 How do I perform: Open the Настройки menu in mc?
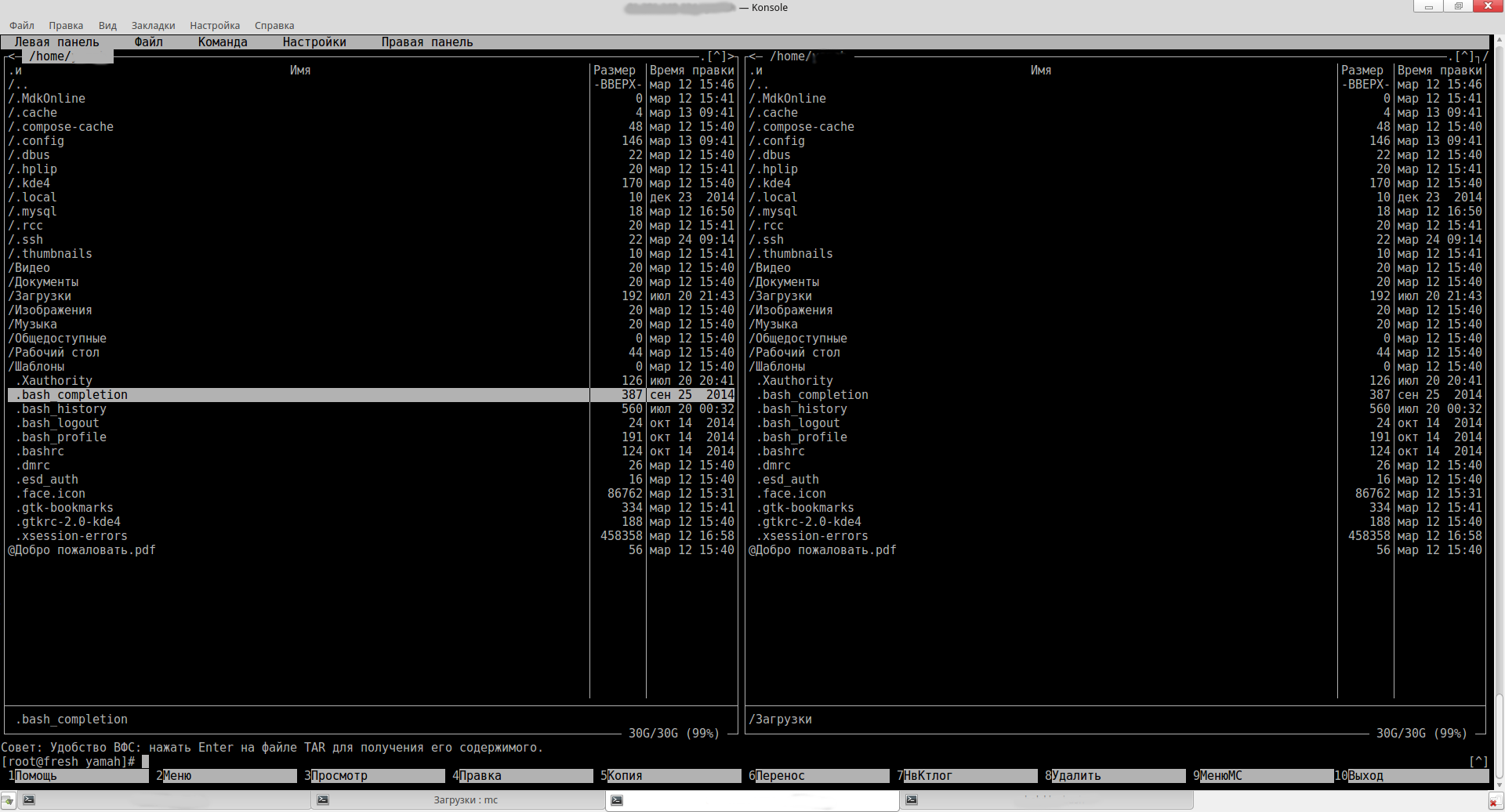point(314,42)
